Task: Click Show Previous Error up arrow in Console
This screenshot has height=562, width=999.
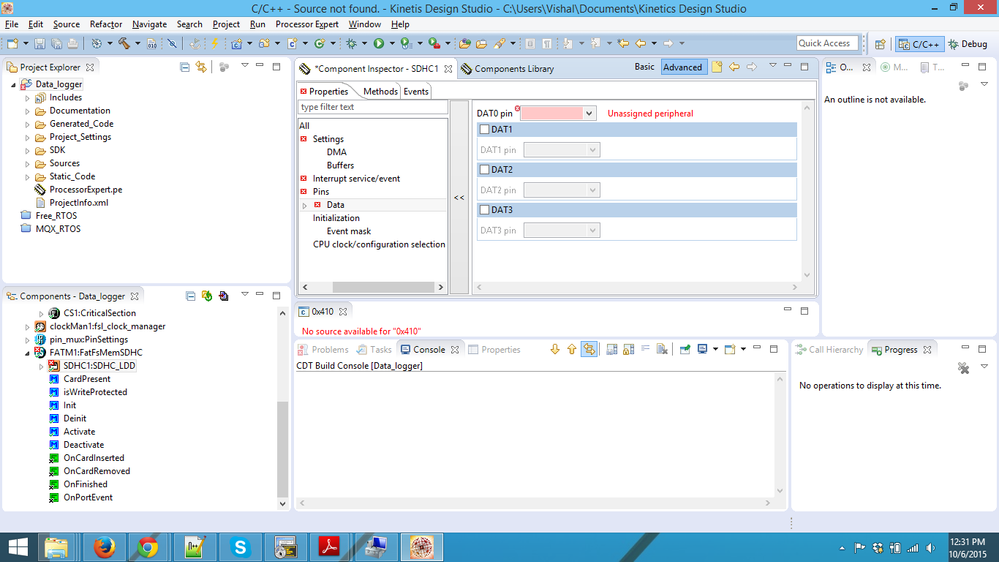Action: pyautogui.click(x=571, y=349)
